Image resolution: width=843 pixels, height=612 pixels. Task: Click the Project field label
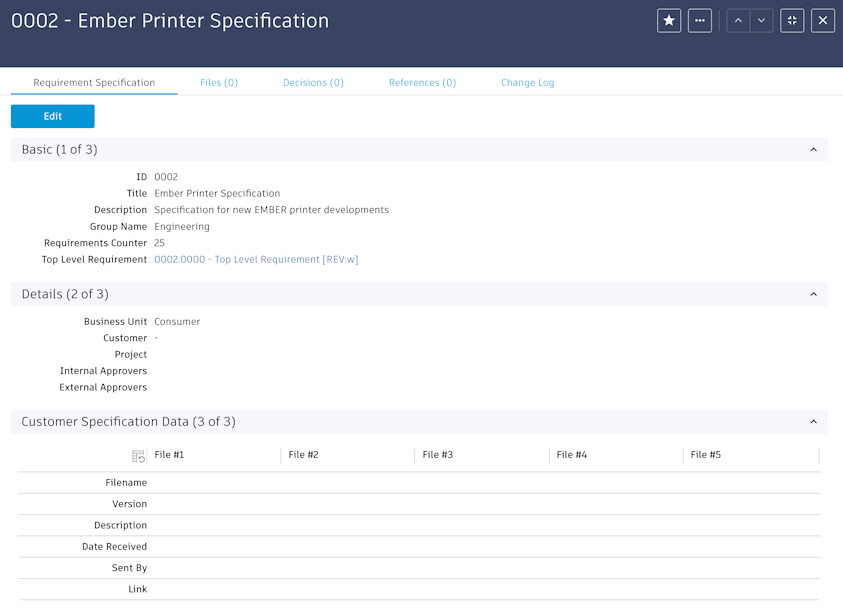pos(131,354)
